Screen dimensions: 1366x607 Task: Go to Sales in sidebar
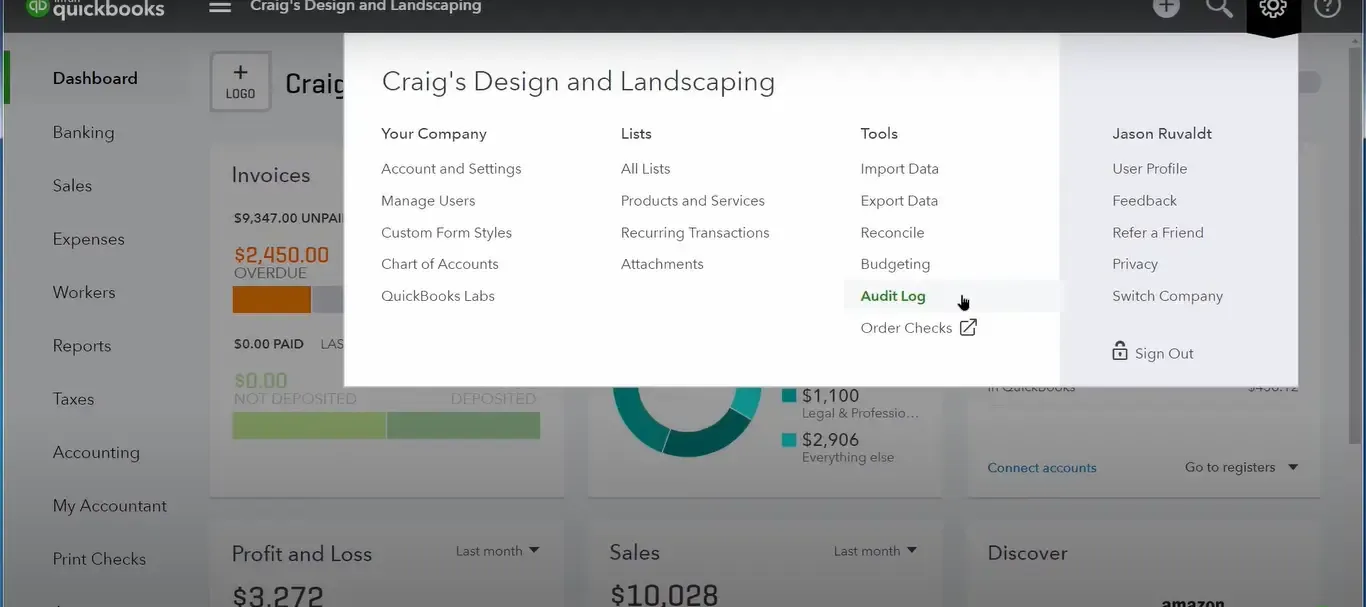click(72, 186)
